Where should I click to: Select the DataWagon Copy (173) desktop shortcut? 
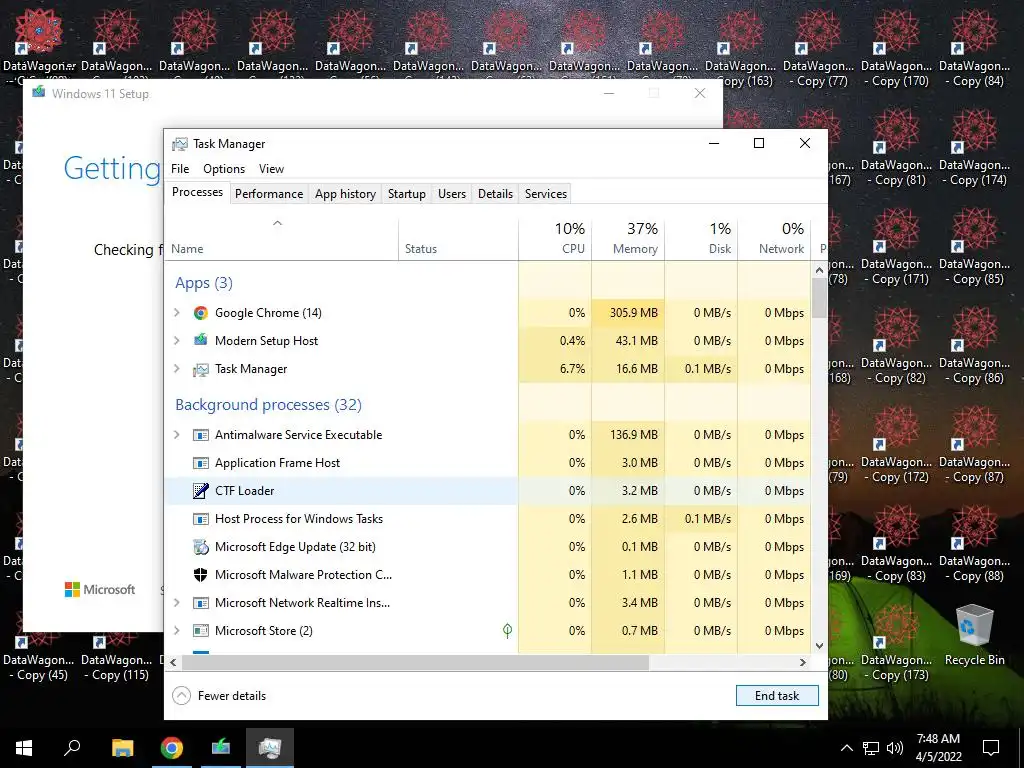pos(896,643)
